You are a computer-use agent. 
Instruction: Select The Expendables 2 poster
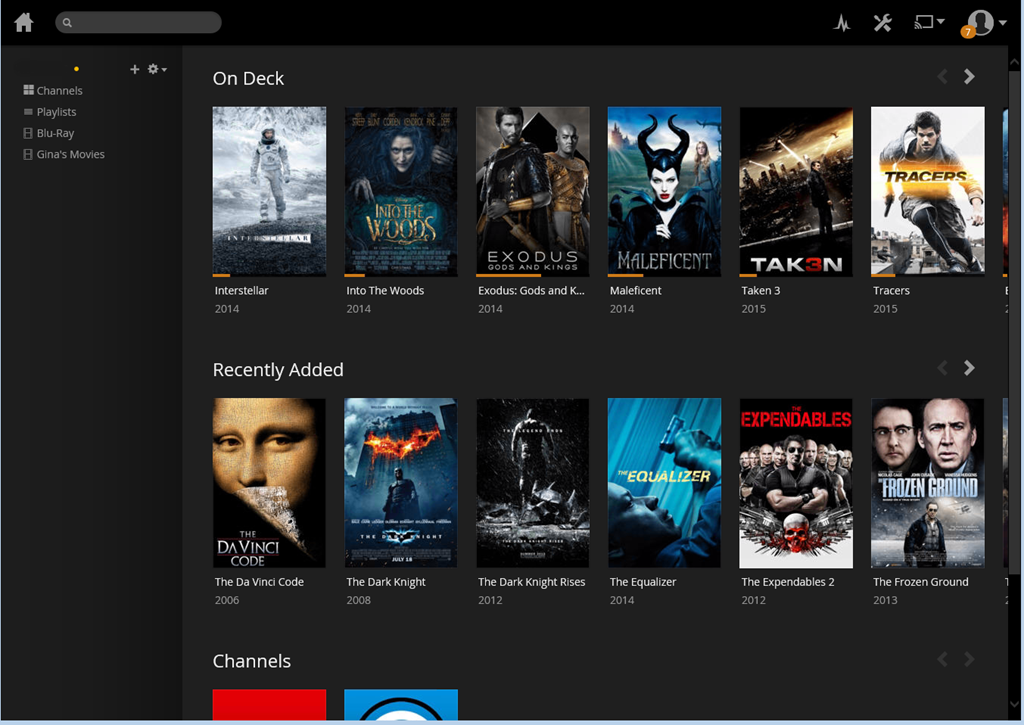[796, 482]
